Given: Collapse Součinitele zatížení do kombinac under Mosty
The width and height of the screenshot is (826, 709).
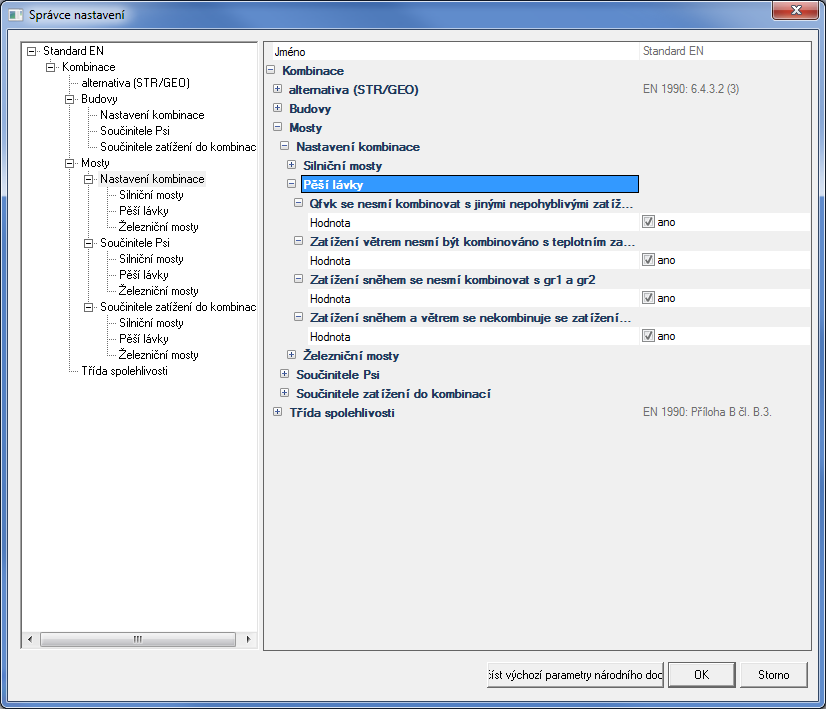Looking at the screenshot, I should 88,308.
